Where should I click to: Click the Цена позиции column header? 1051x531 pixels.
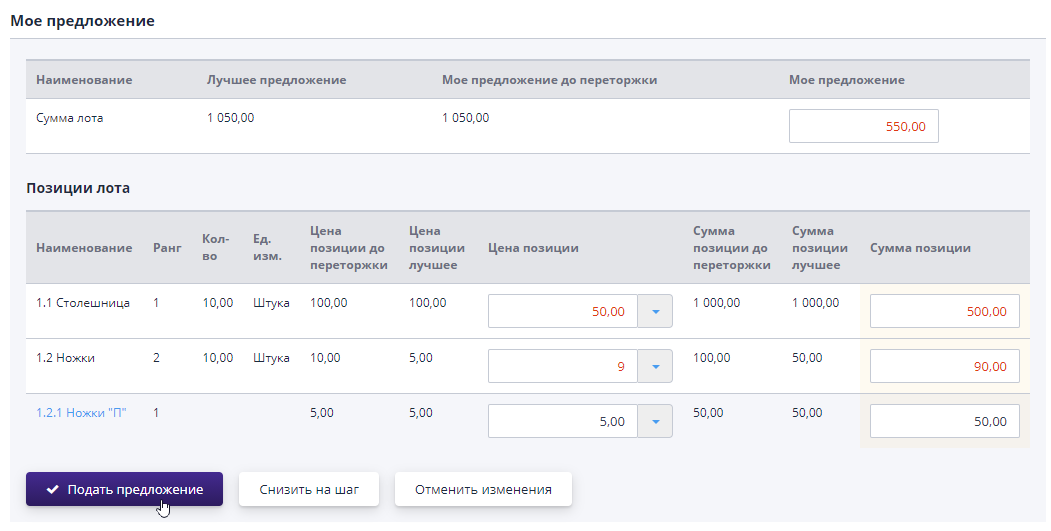(533, 248)
